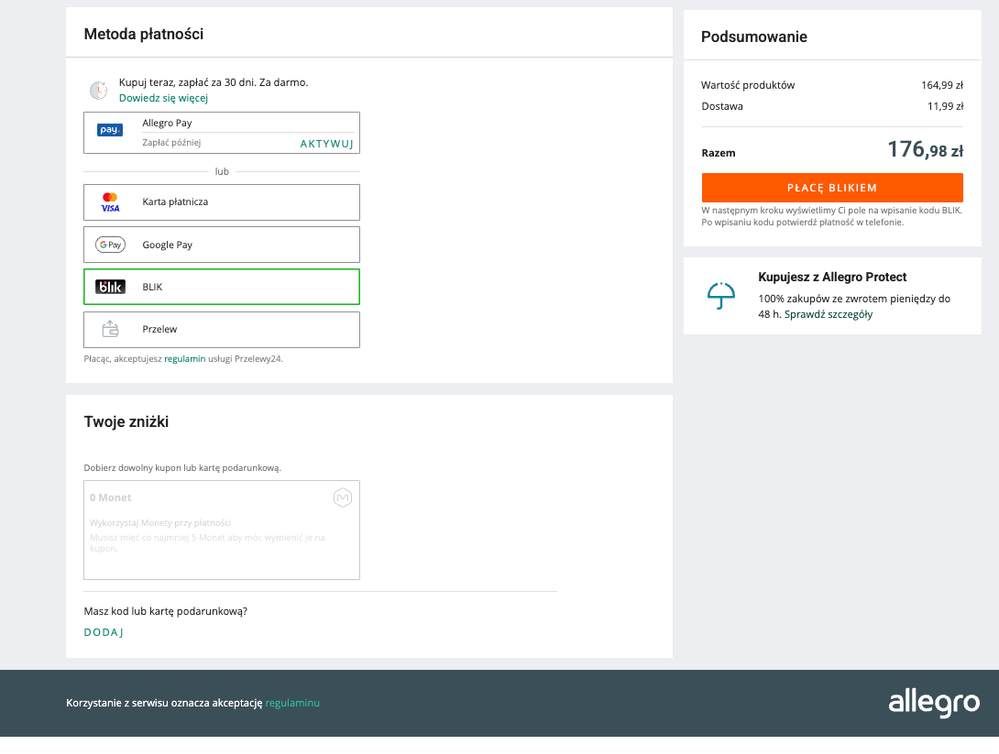999x754 pixels.
Task: Open 'Dowiedz się więcej' link
Action: pos(163,98)
